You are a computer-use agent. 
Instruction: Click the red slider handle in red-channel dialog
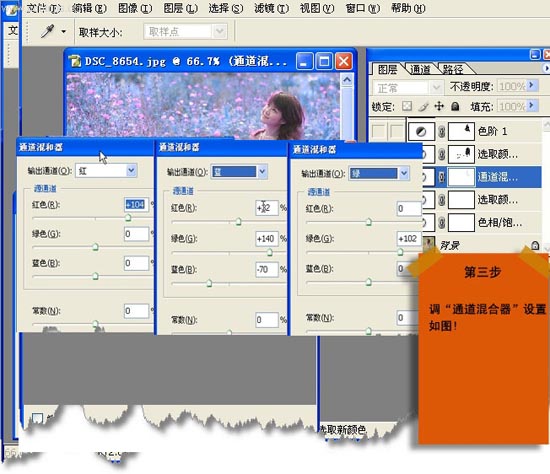click(128, 218)
